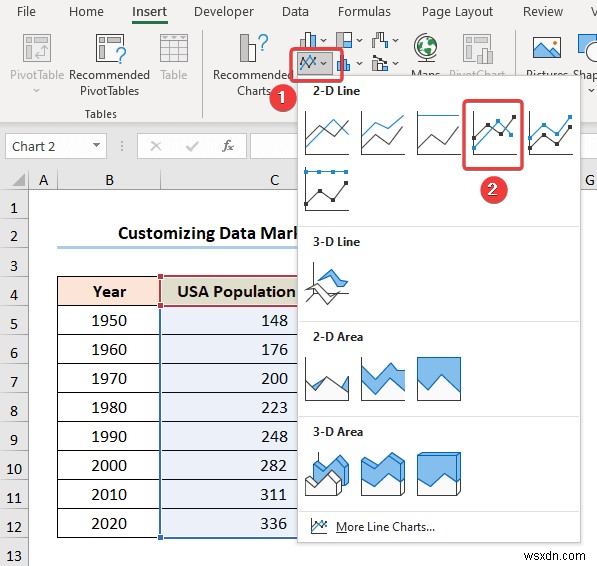Insert a Line with Markers chart
This screenshot has height=566, width=597.
494,133
